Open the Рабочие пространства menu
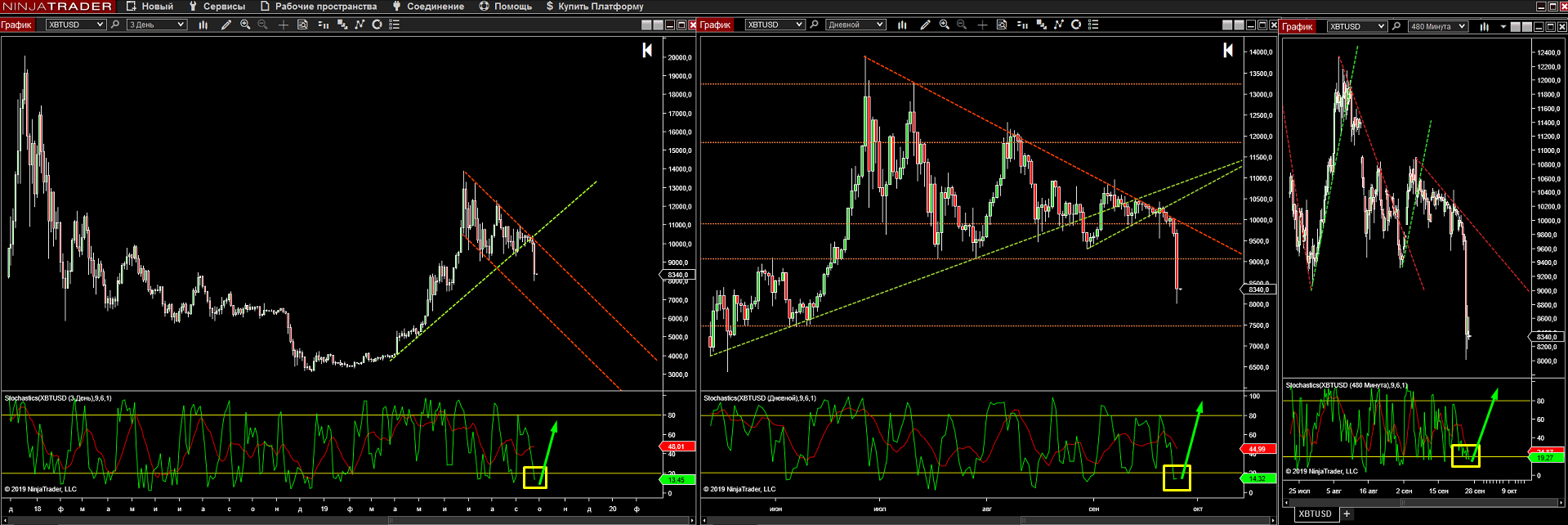This screenshot has width=1568, height=525. (319, 6)
